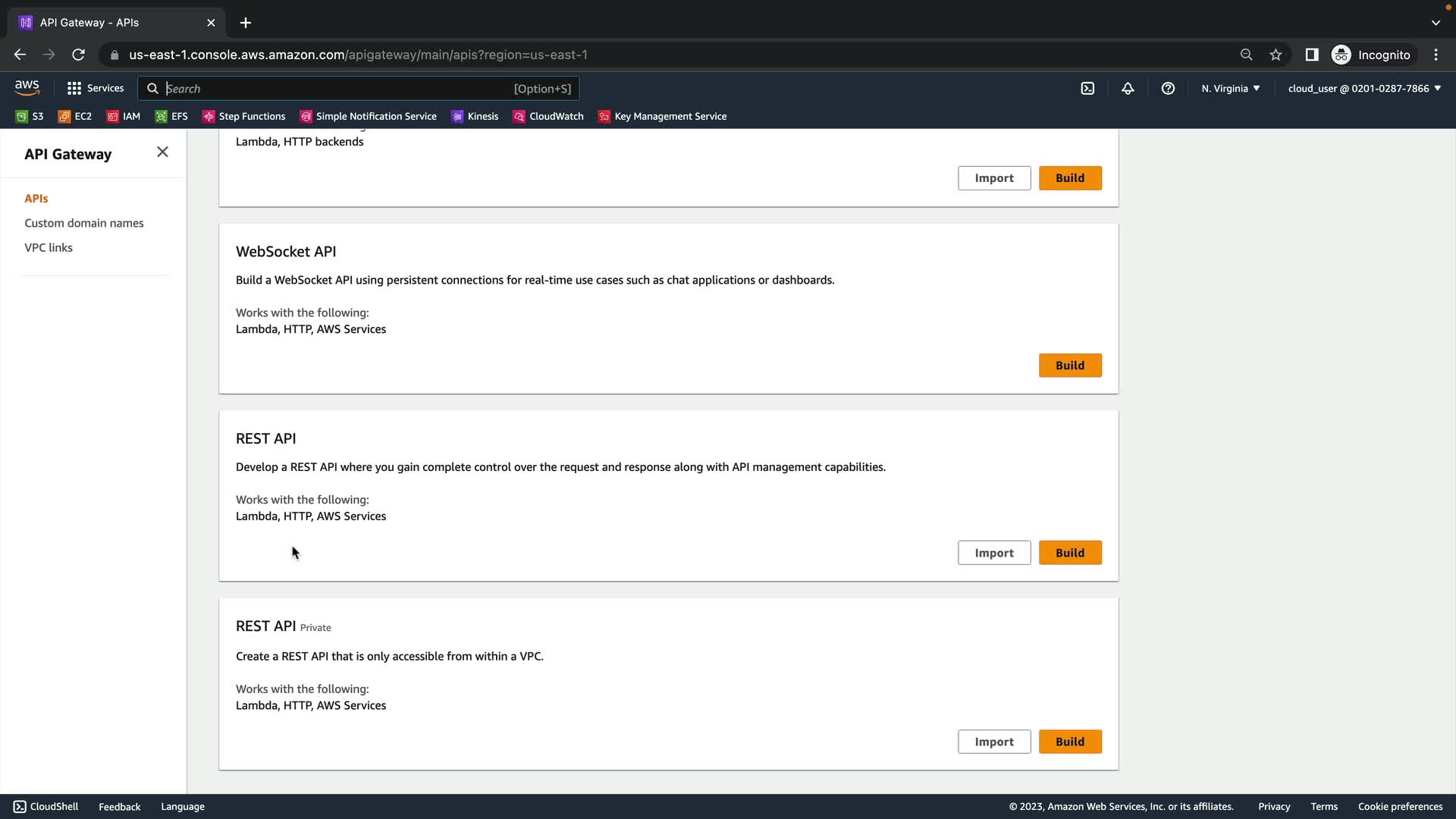
Task: Open the Services grid menu
Action: (95, 88)
